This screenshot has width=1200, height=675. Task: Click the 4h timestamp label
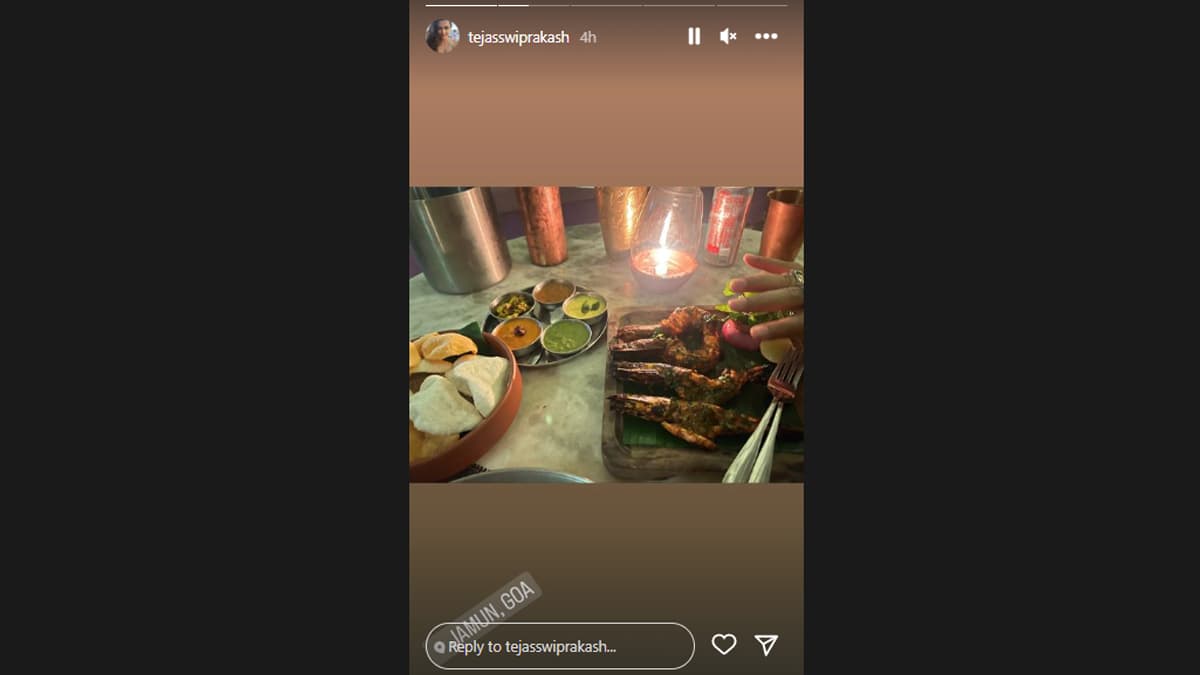588,37
